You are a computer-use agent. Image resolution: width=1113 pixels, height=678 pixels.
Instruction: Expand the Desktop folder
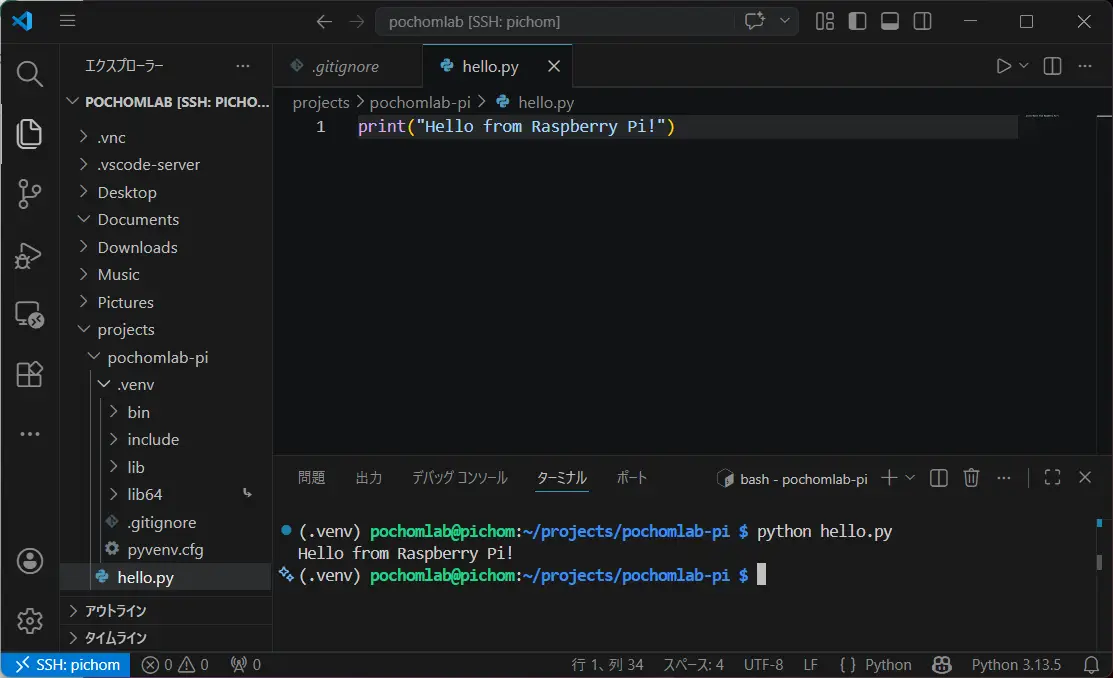[165, 192]
